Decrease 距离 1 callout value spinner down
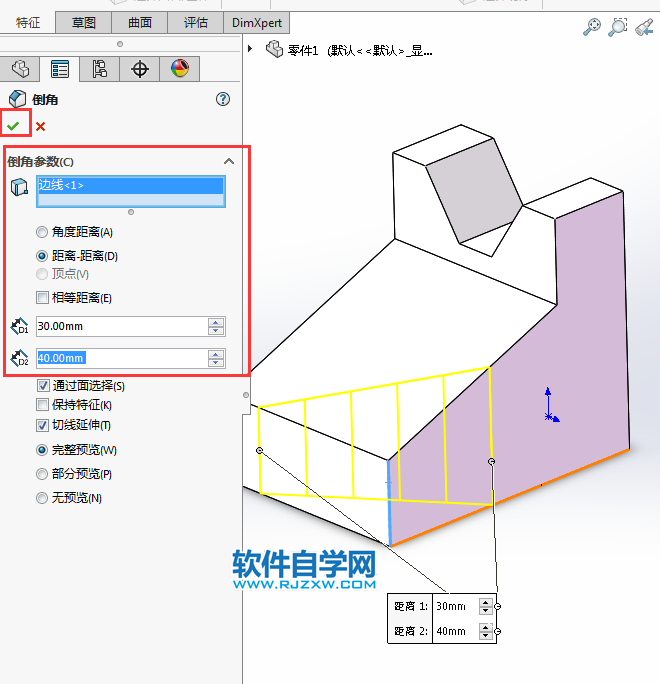This screenshot has height=684, width=660. pos(486,610)
